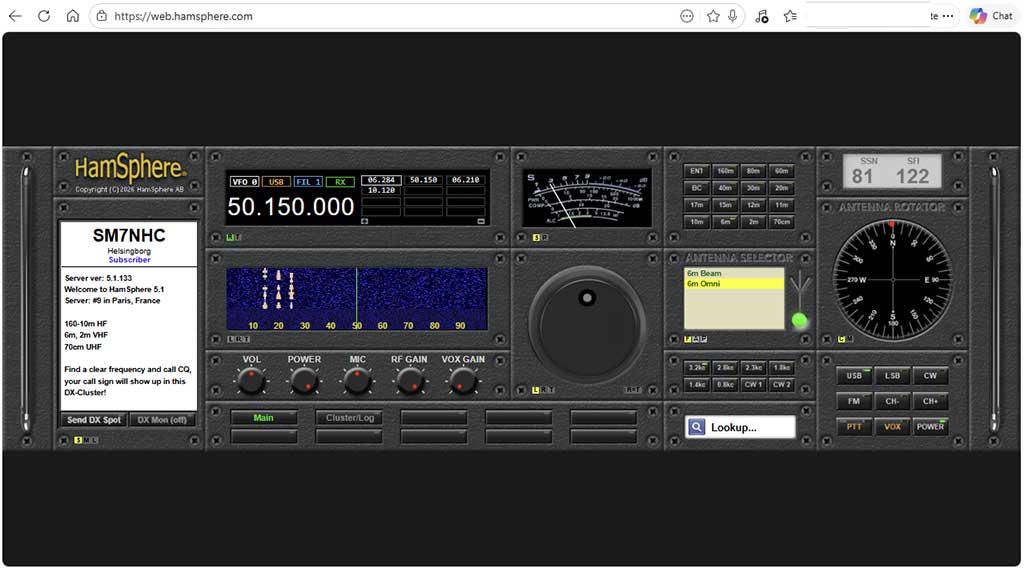This screenshot has width=1024, height=568.
Task: Select the 160m band button
Action: pos(725,171)
